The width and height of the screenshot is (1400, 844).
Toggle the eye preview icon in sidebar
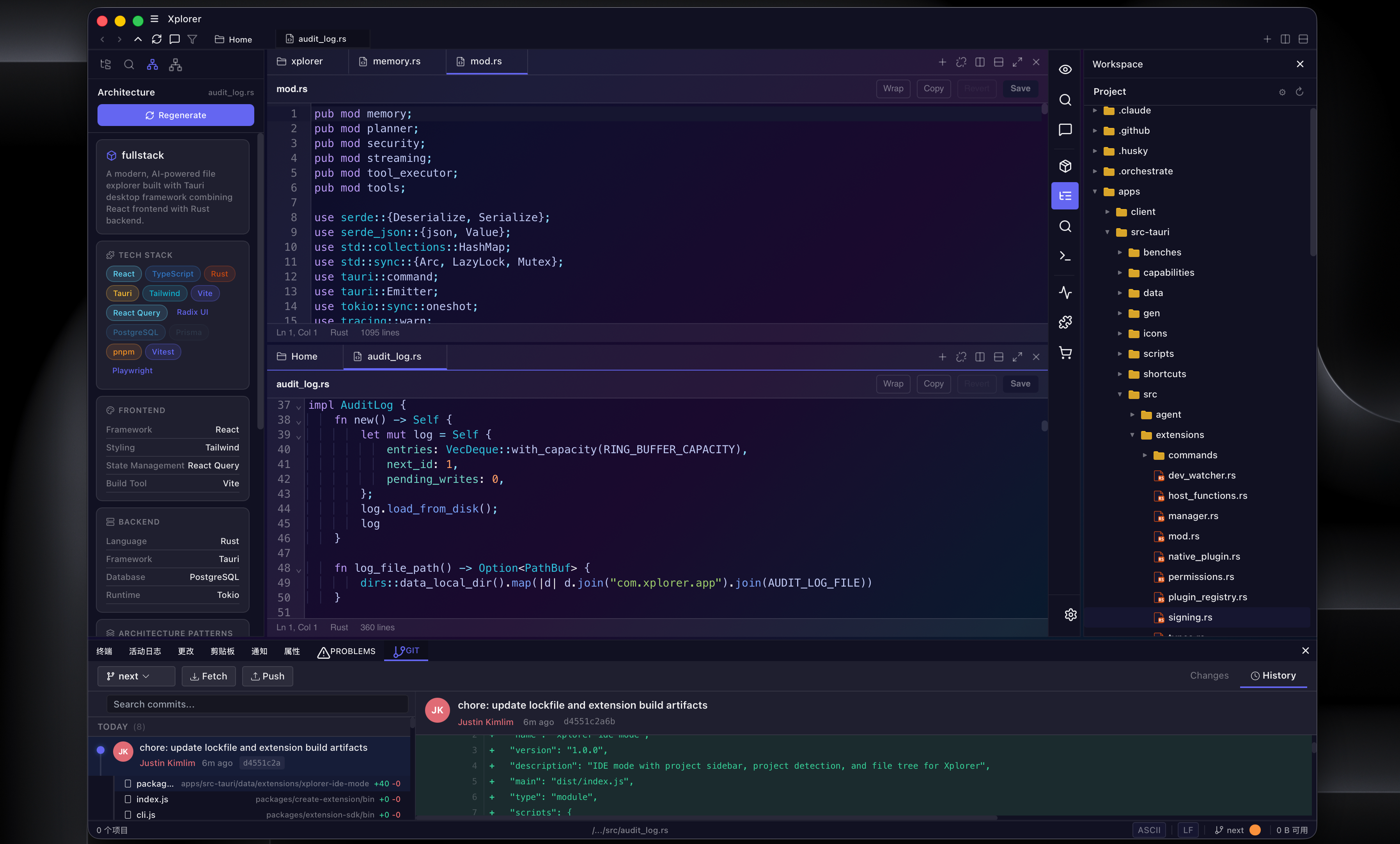(1065, 69)
